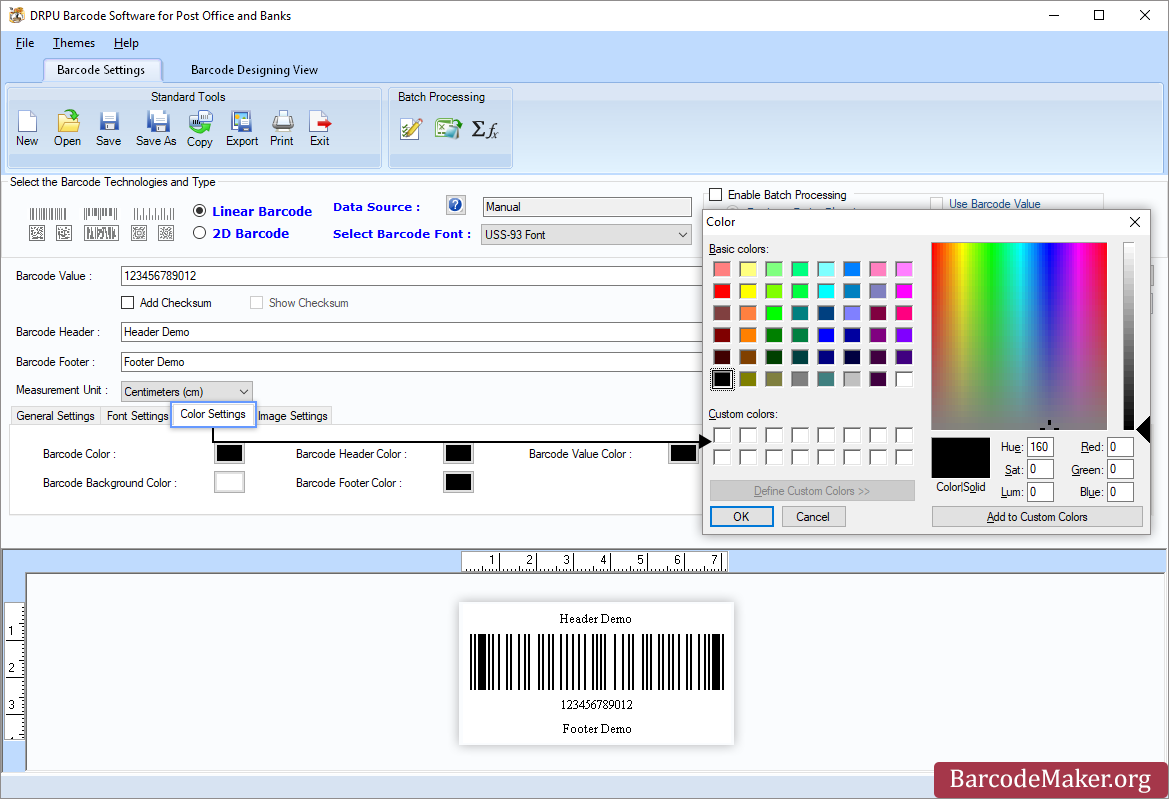Click the sigma formula batch icon
Viewport: 1169px width, 799px height.
click(485, 129)
